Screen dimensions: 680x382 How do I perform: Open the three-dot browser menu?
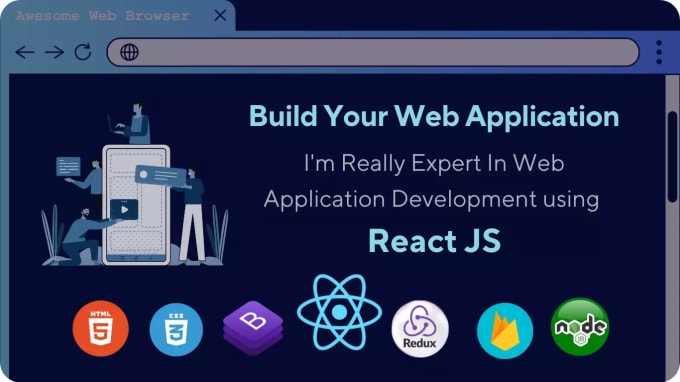point(659,52)
